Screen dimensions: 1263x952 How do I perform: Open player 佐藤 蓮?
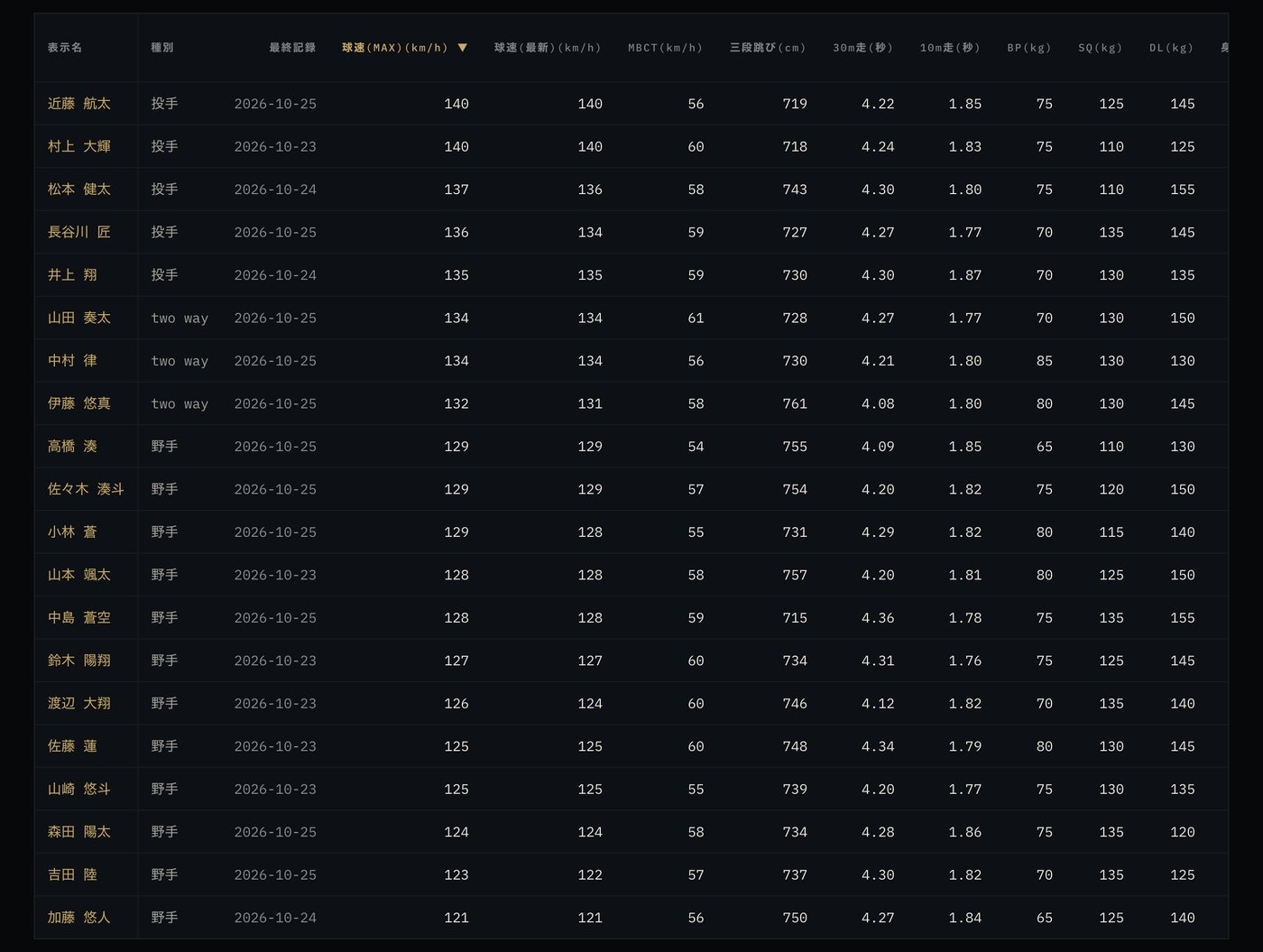tap(72, 746)
